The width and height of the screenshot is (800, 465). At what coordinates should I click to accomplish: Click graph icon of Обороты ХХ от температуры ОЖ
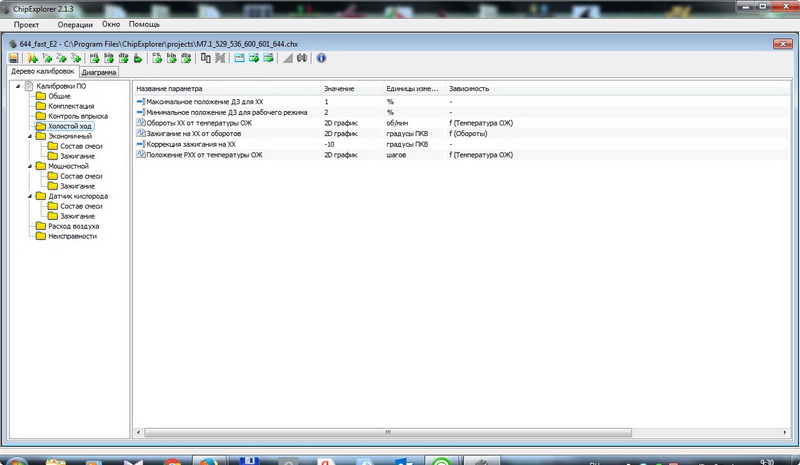(140, 123)
